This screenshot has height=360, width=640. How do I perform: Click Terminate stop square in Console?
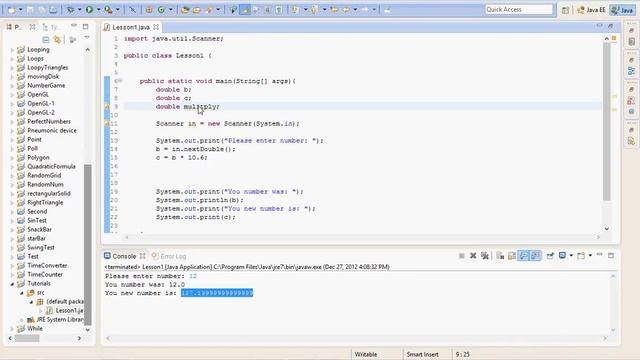click(461, 256)
